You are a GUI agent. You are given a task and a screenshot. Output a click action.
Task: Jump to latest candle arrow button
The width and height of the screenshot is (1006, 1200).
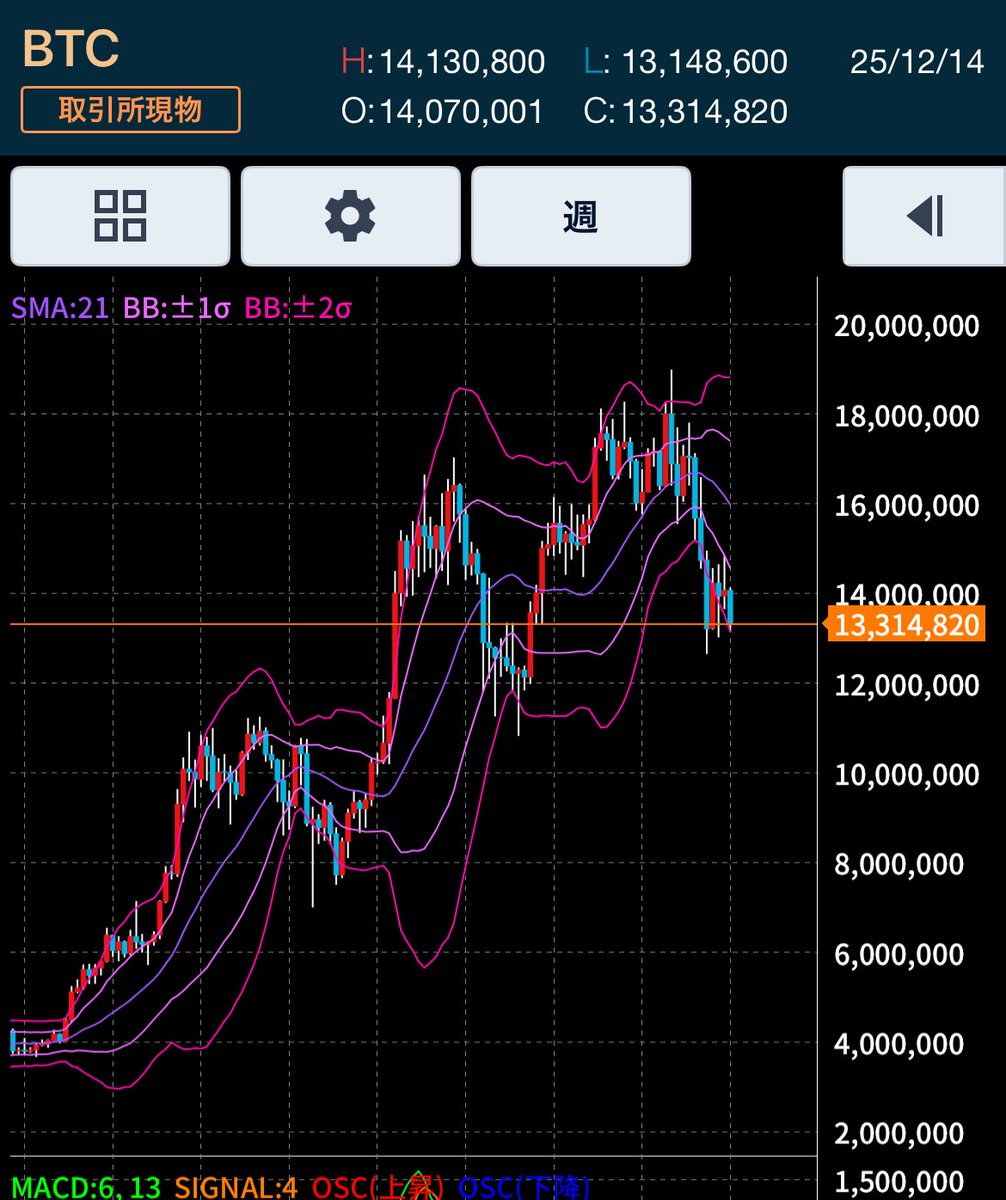click(924, 215)
